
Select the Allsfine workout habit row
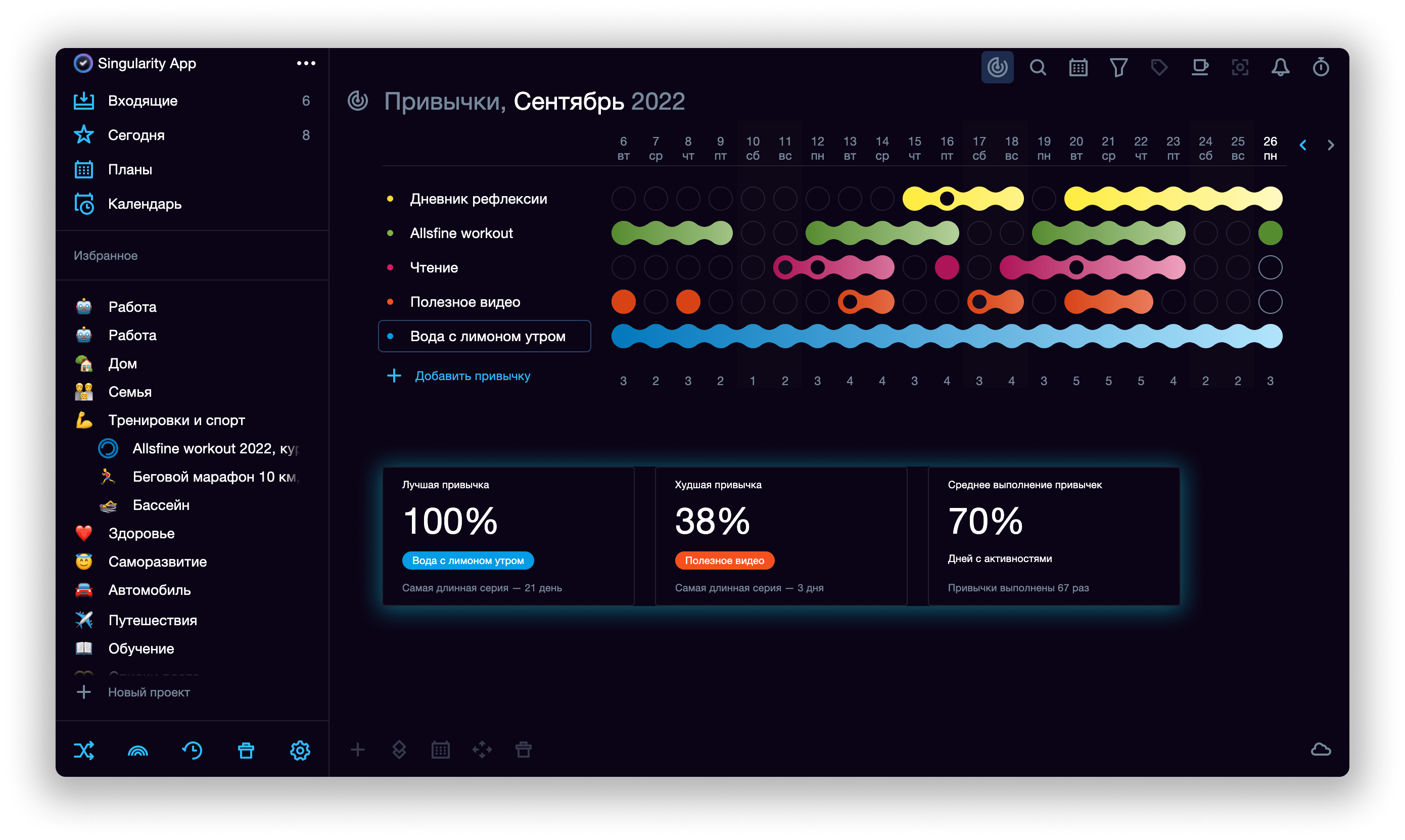click(x=484, y=233)
